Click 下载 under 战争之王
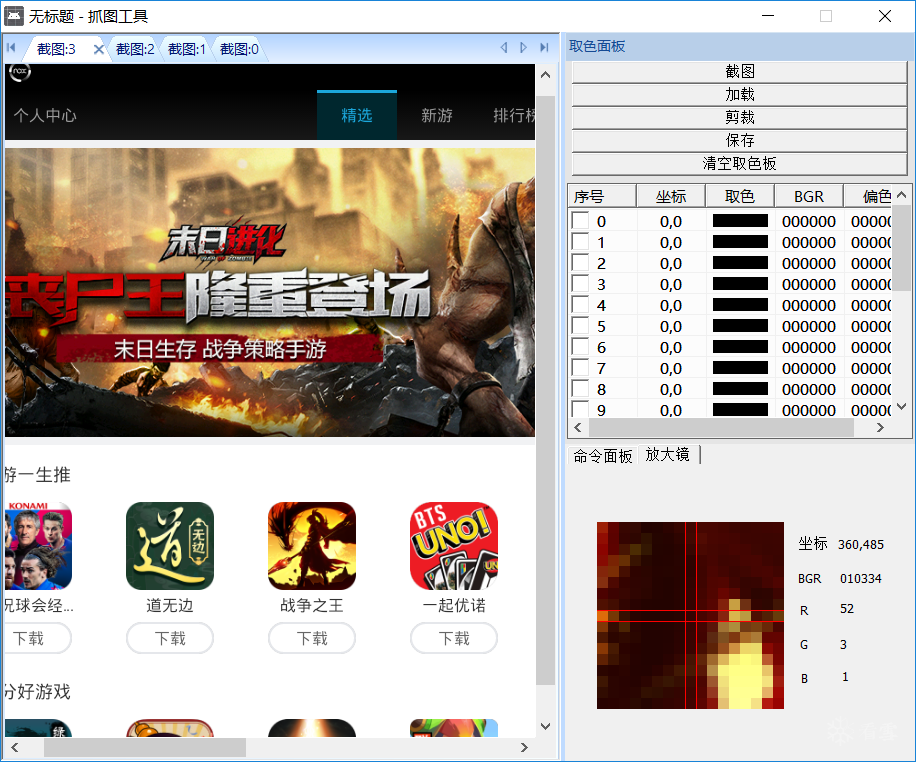The height and width of the screenshot is (762, 916). tap(312, 638)
